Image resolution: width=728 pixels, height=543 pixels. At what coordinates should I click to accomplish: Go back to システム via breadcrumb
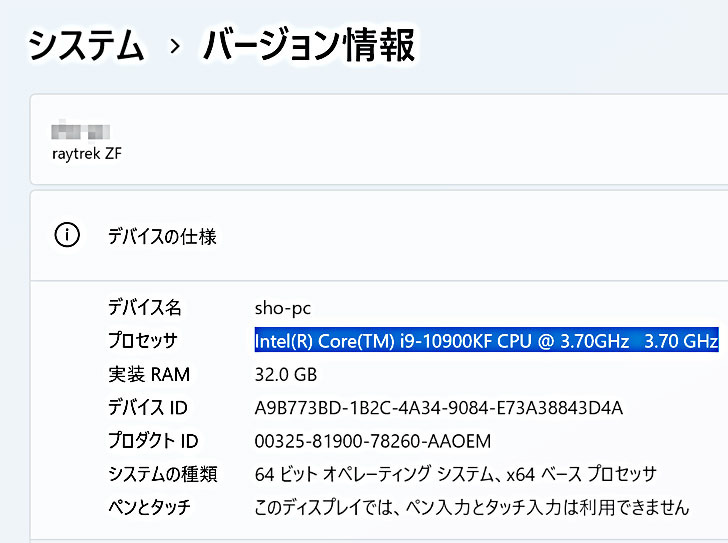coord(86,47)
